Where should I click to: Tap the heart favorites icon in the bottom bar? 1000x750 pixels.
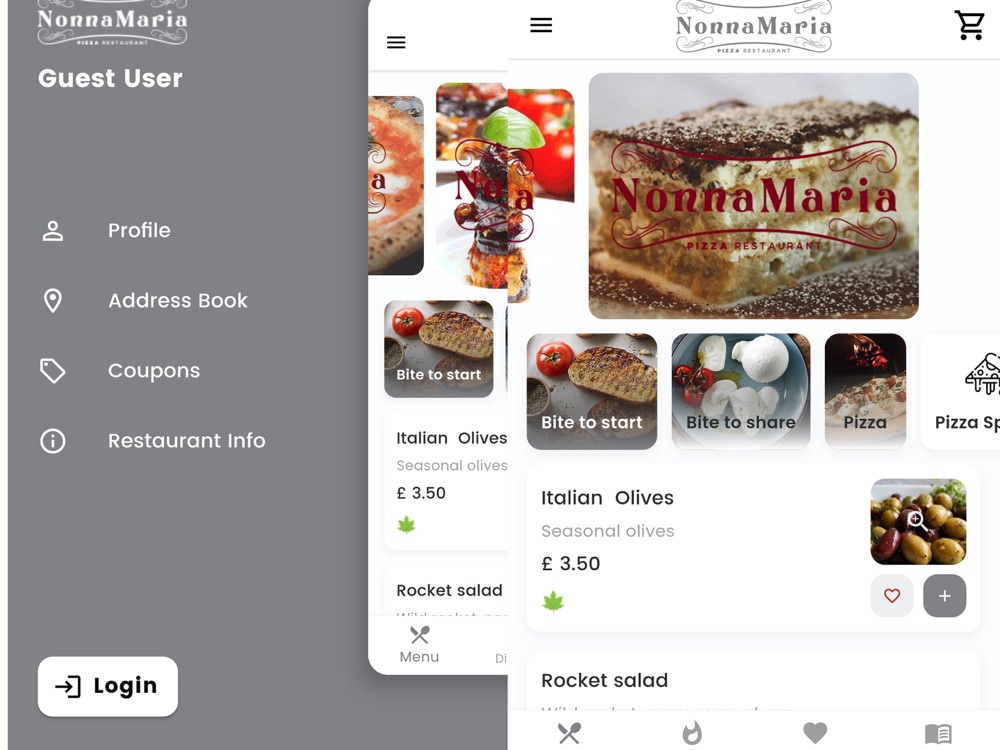click(x=814, y=733)
